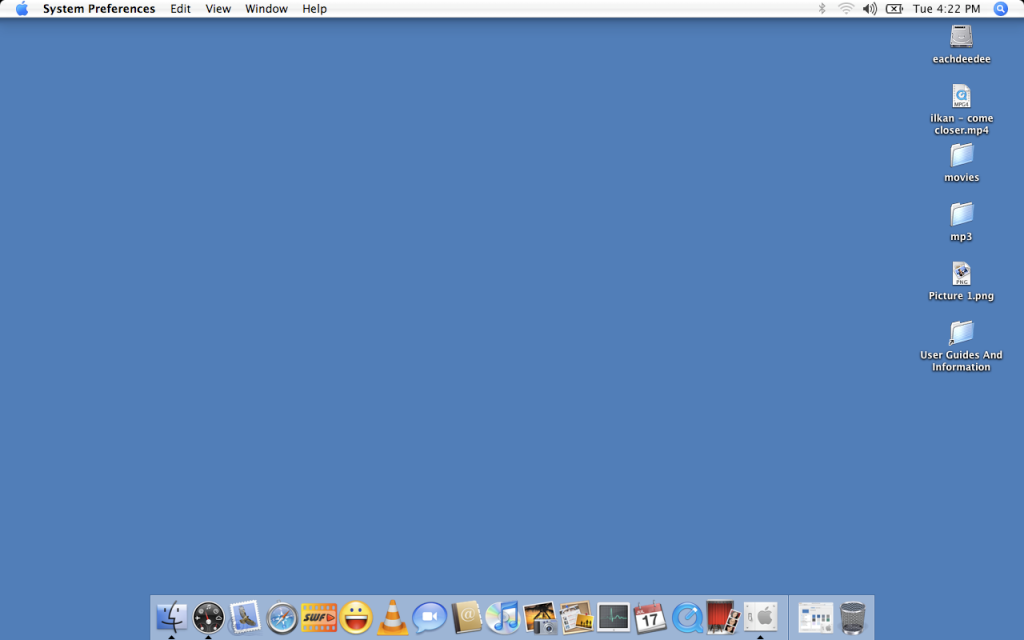
Task: Open the Edit menu
Action: coord(180,9)
